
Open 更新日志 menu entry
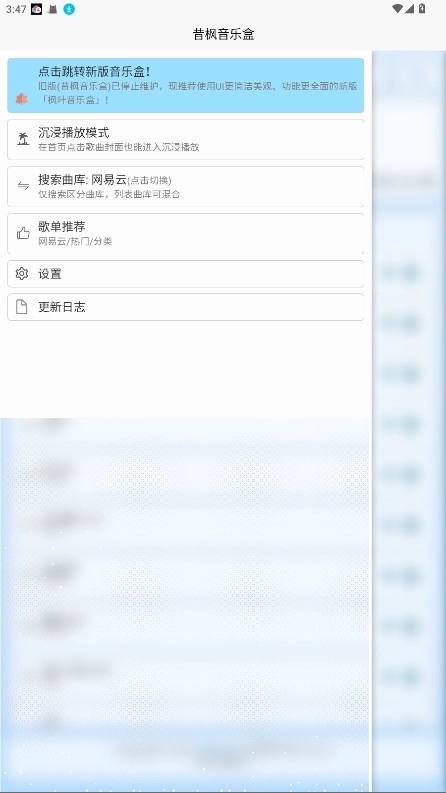186,307
